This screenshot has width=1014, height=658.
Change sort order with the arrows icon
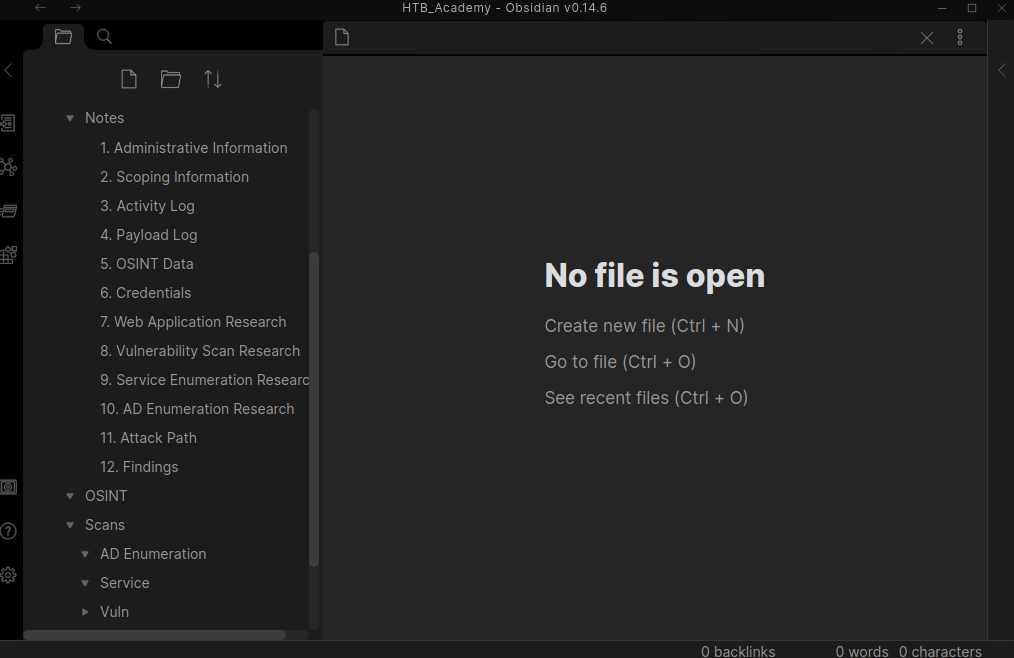(x=213, y=79)
